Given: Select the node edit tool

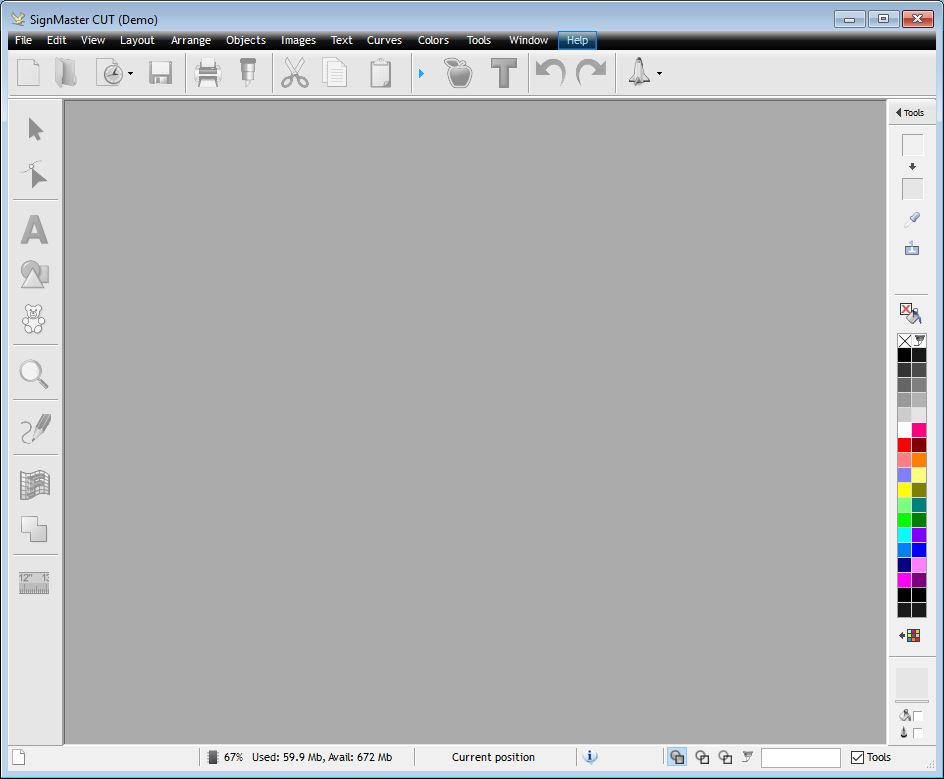Looking at the screenshot, I should click(x=35, y=175).
